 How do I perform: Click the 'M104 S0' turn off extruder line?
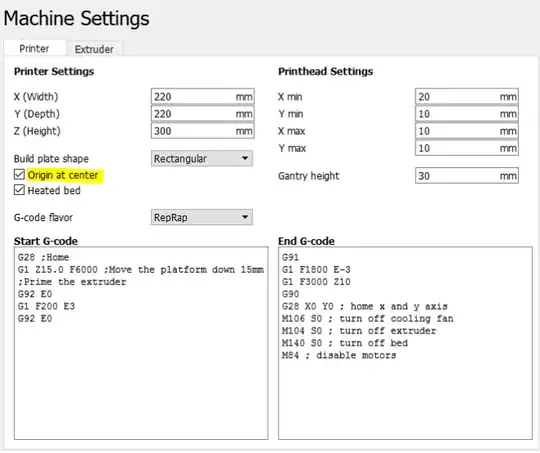(359, 331)
